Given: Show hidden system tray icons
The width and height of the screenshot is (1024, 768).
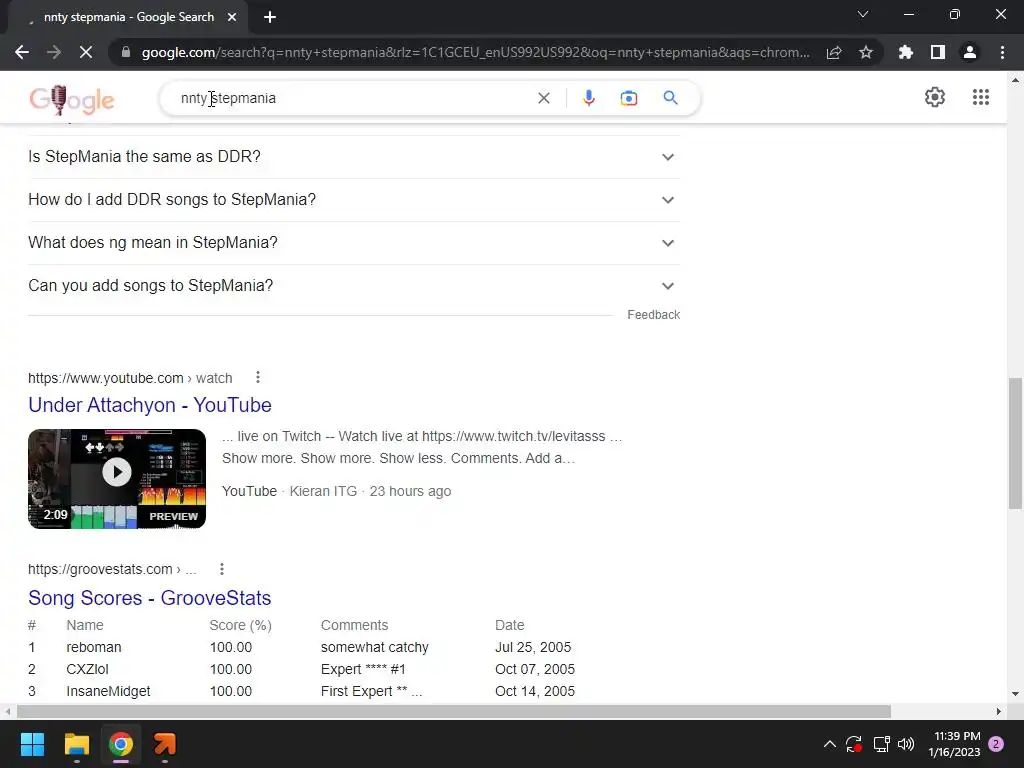Looking at the screenshot, I should [x=829, y=744].
